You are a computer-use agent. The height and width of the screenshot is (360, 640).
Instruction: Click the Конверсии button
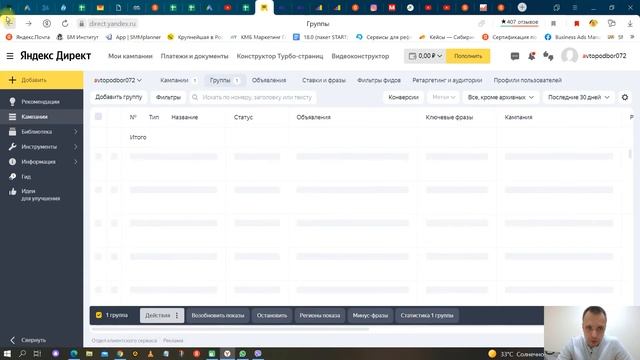(x=403, y=97)
